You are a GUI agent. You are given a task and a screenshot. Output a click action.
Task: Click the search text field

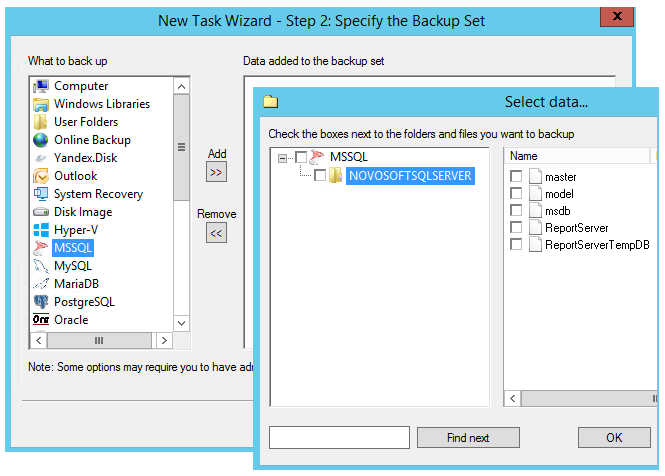pyautogui.click(x=340, y=438)
